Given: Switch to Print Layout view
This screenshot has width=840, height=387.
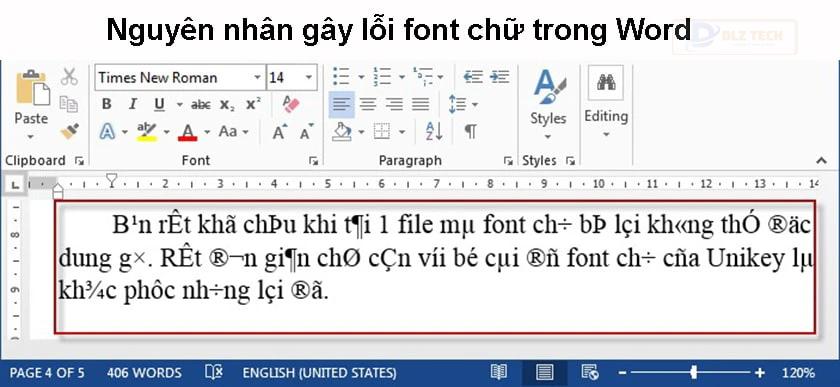Looking at the screenshot, I should tap(545, 372).
